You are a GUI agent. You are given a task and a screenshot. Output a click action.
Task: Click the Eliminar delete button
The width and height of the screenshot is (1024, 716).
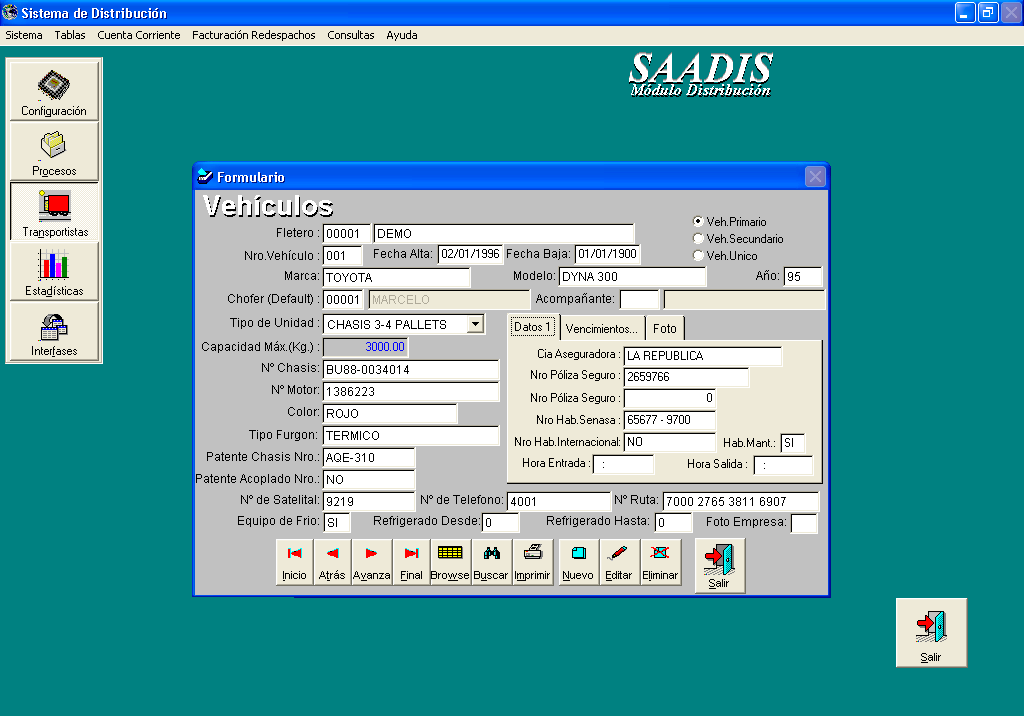[660, 562]
